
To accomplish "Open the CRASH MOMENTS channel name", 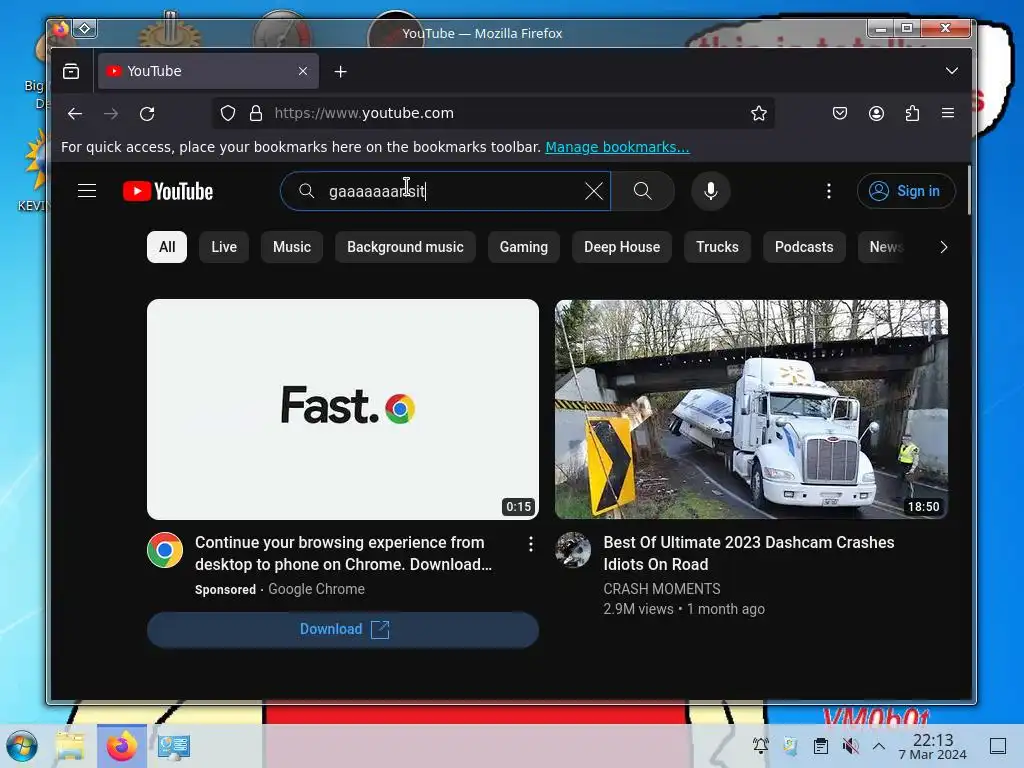I will point(662,589).
